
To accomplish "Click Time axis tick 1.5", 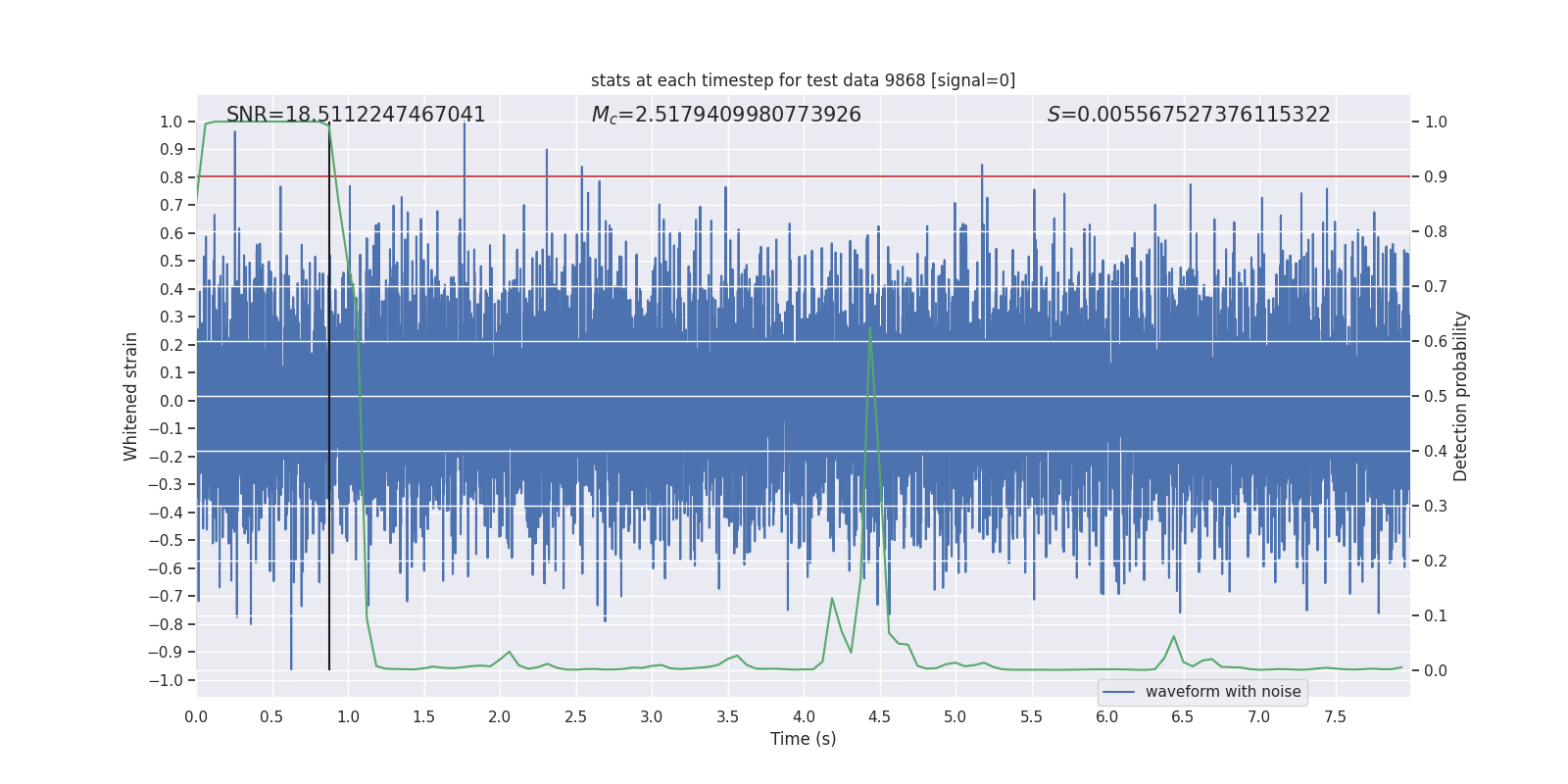I will [423, 717].
